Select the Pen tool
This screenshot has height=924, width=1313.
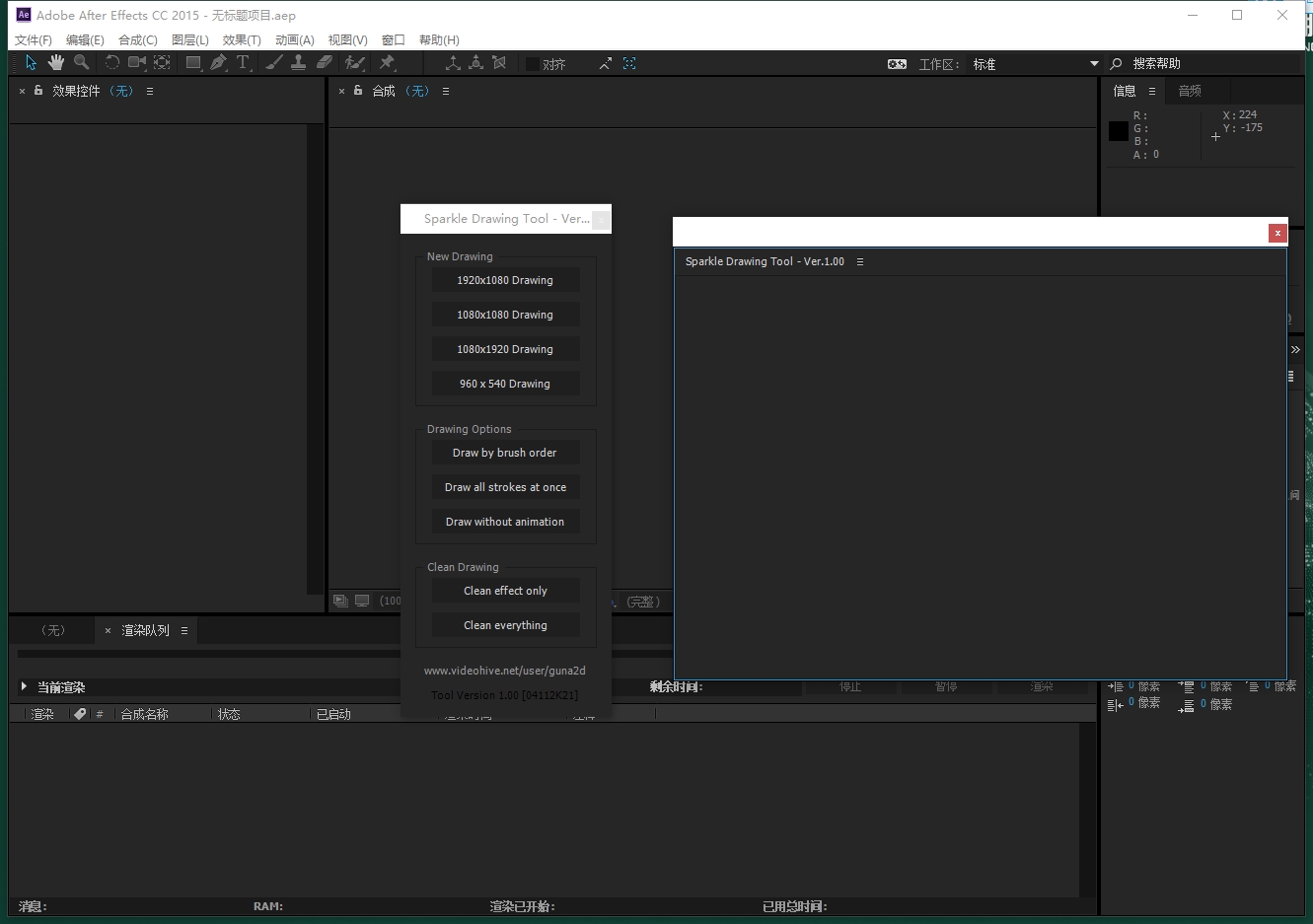point(218,63)
